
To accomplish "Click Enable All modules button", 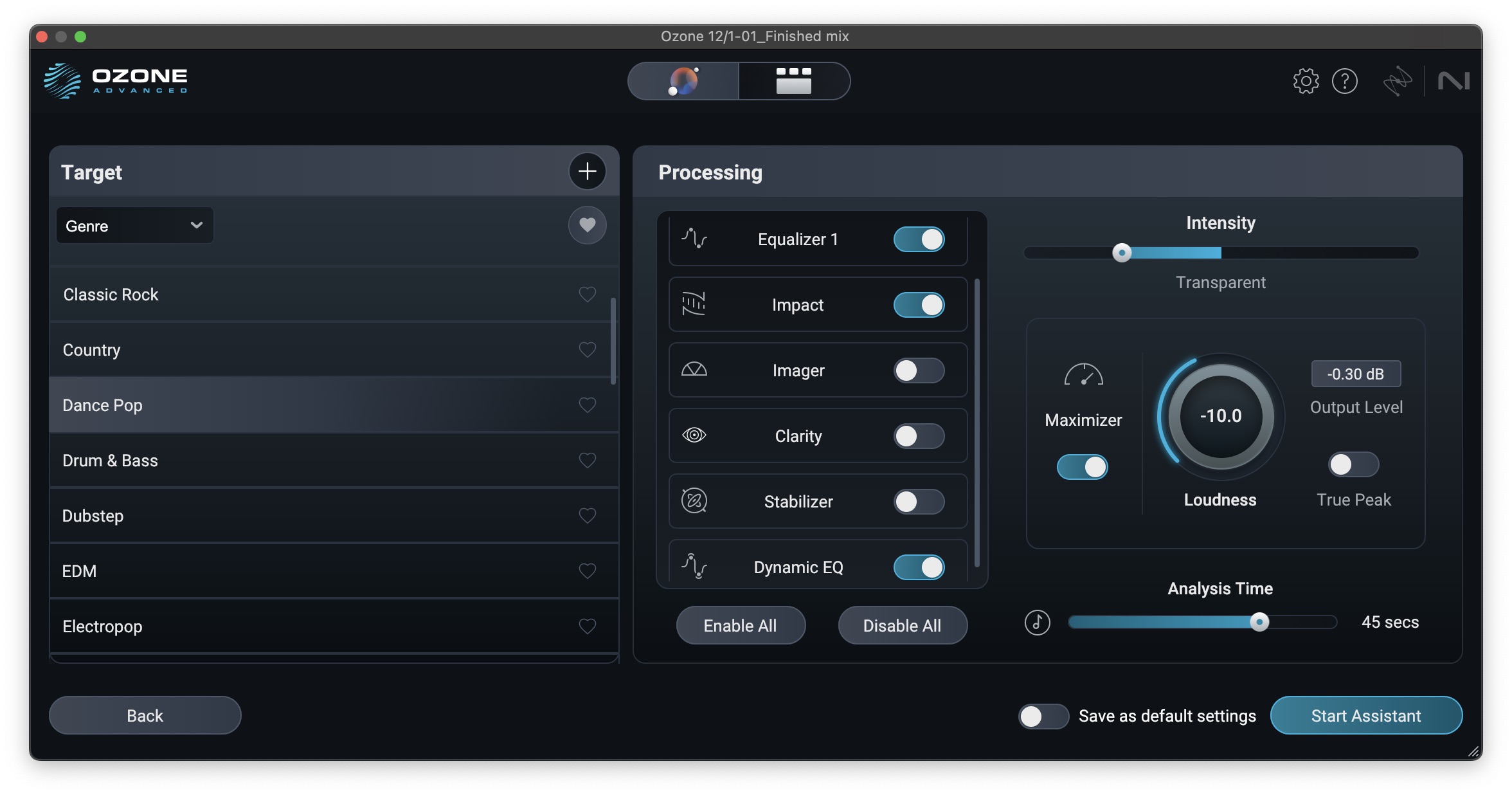I will (741, 625).
